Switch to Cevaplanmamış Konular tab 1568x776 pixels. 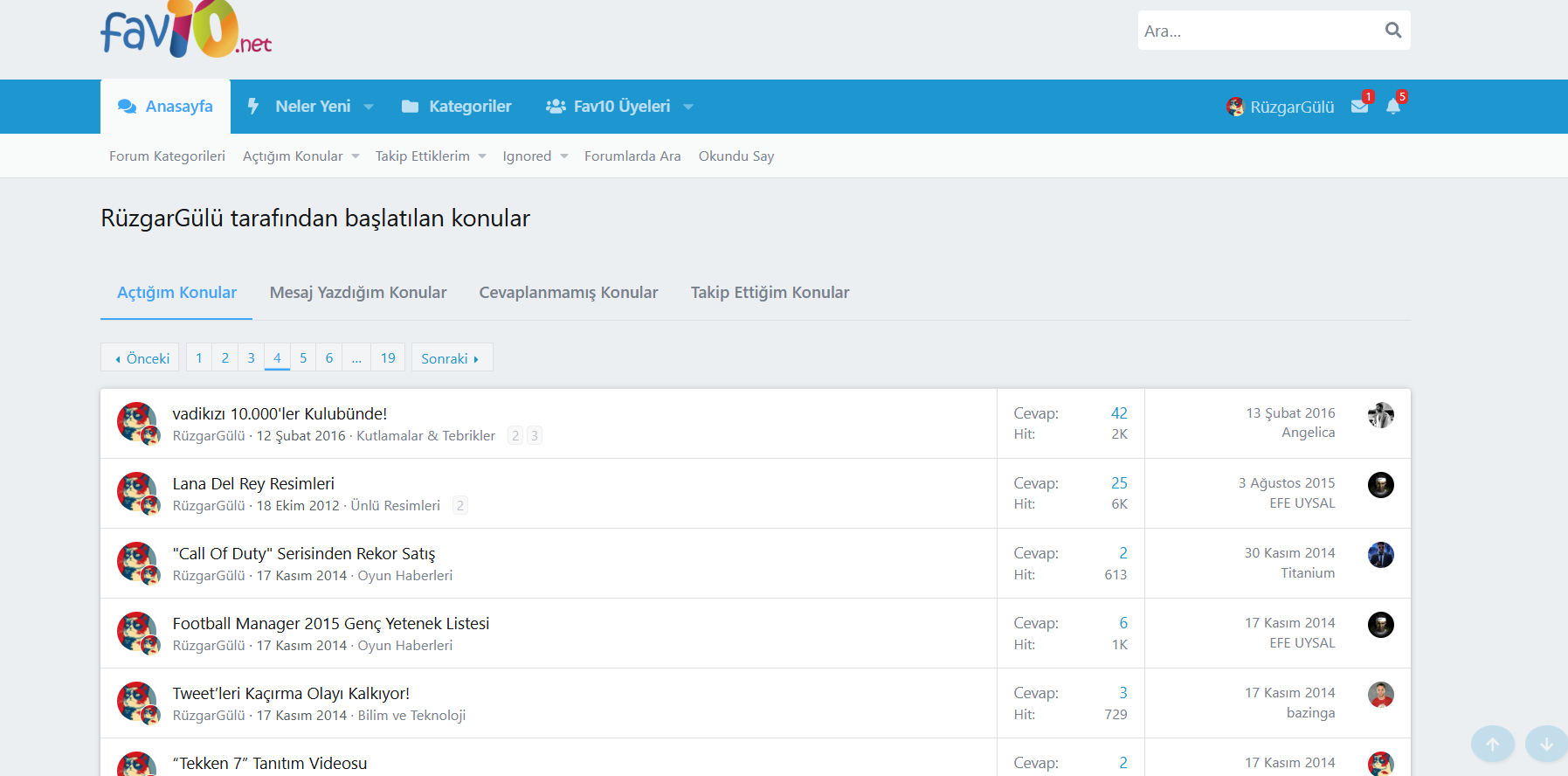[568, 293]
